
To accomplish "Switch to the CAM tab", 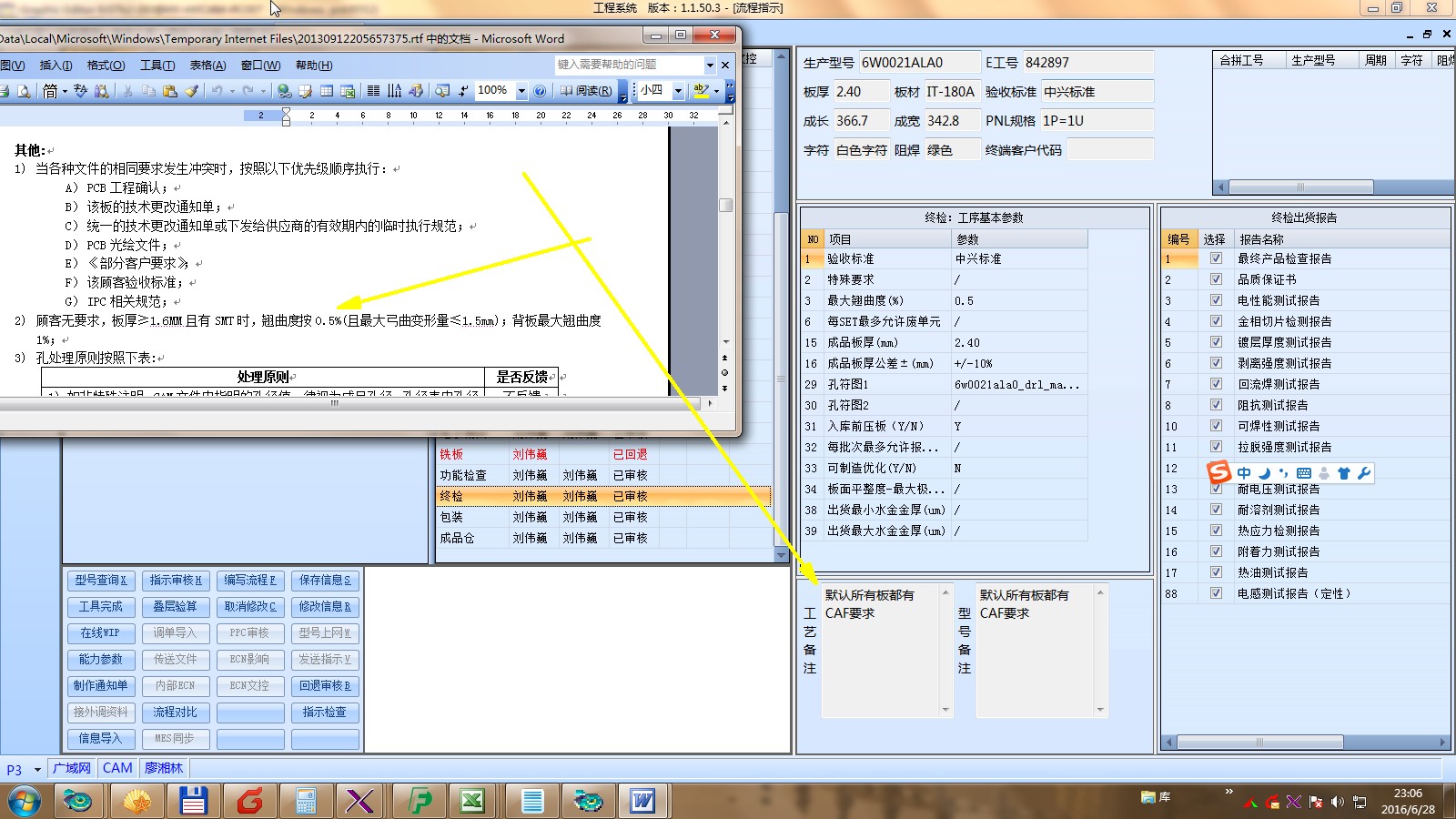I will [117, 768].
